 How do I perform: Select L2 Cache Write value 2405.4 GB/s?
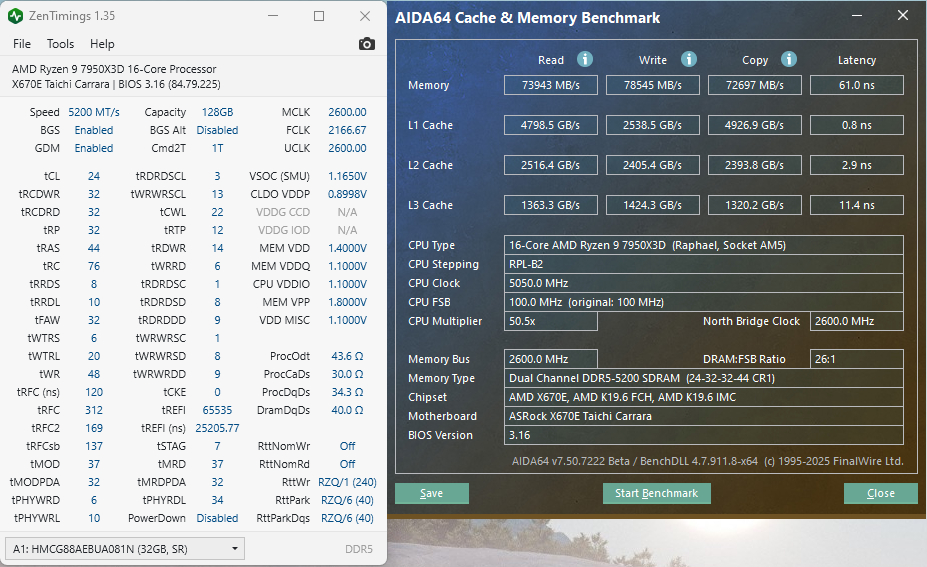pyautogui.click(x=653, y=165)
